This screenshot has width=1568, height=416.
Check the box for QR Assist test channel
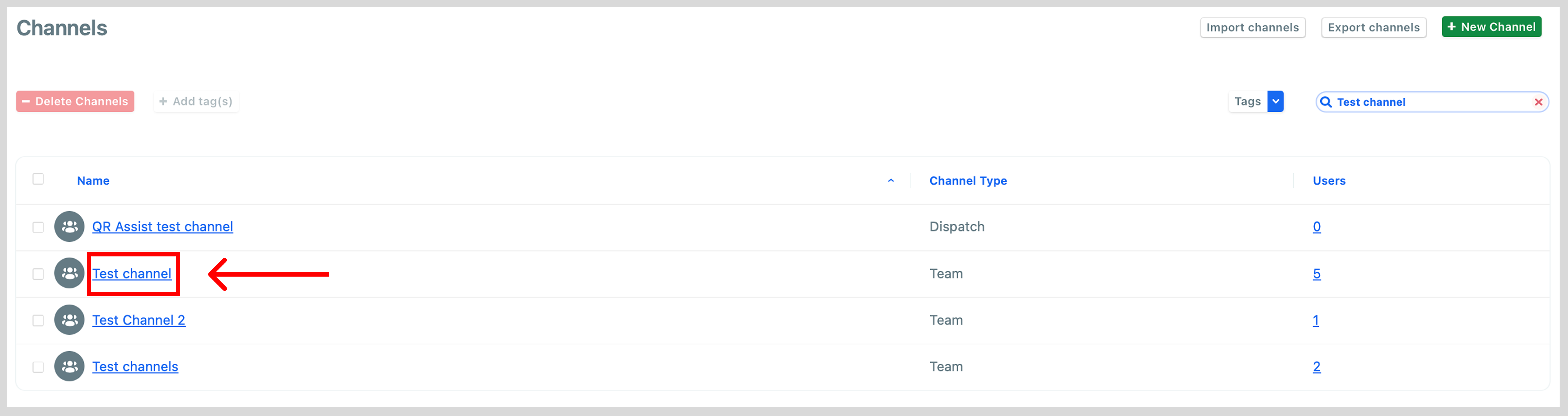[38, 227]
